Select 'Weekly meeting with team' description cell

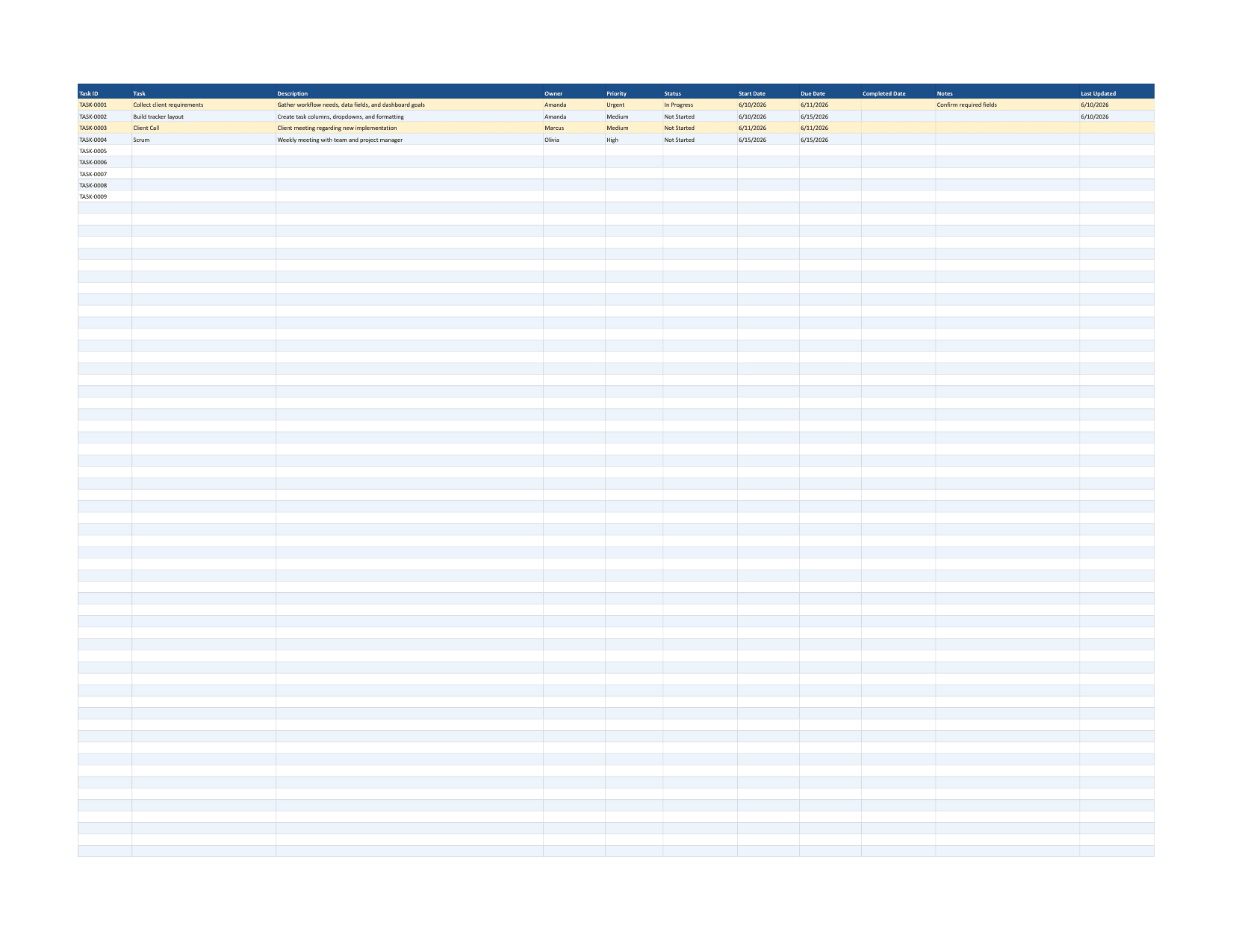click(x=409, y=140)
